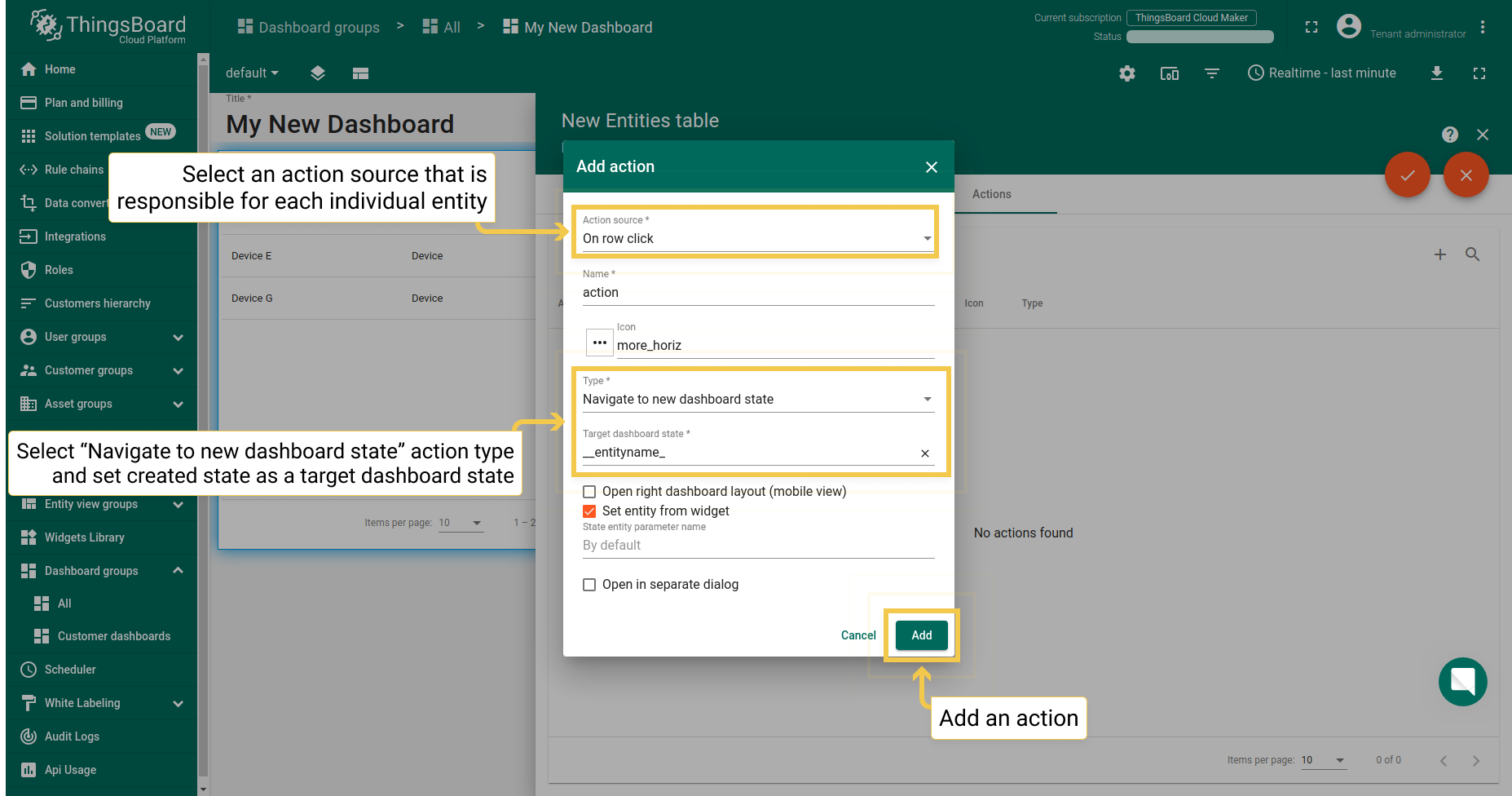The height and width of the screenshot is (796, 1512).
Task: Click search icon in actions table
Action: [x=1473, y=254]
